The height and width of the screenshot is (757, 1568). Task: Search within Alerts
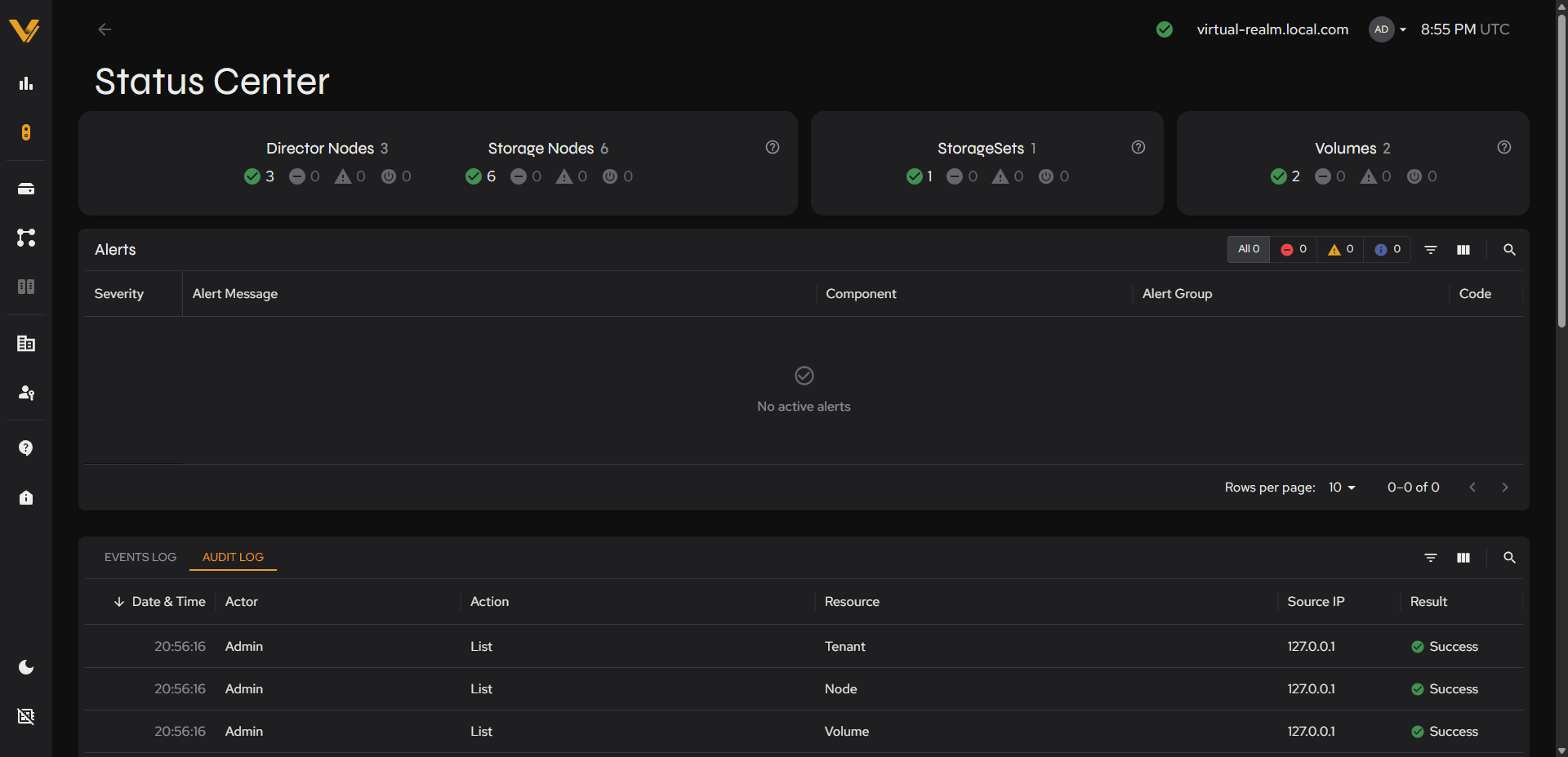click(1509, 250)
